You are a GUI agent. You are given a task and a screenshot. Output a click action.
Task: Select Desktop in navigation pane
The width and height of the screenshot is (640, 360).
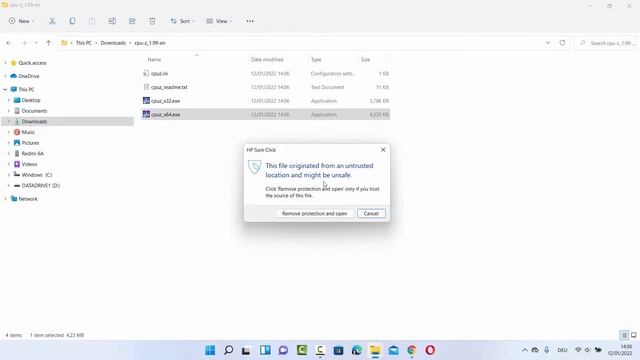[x=31, y=100]
